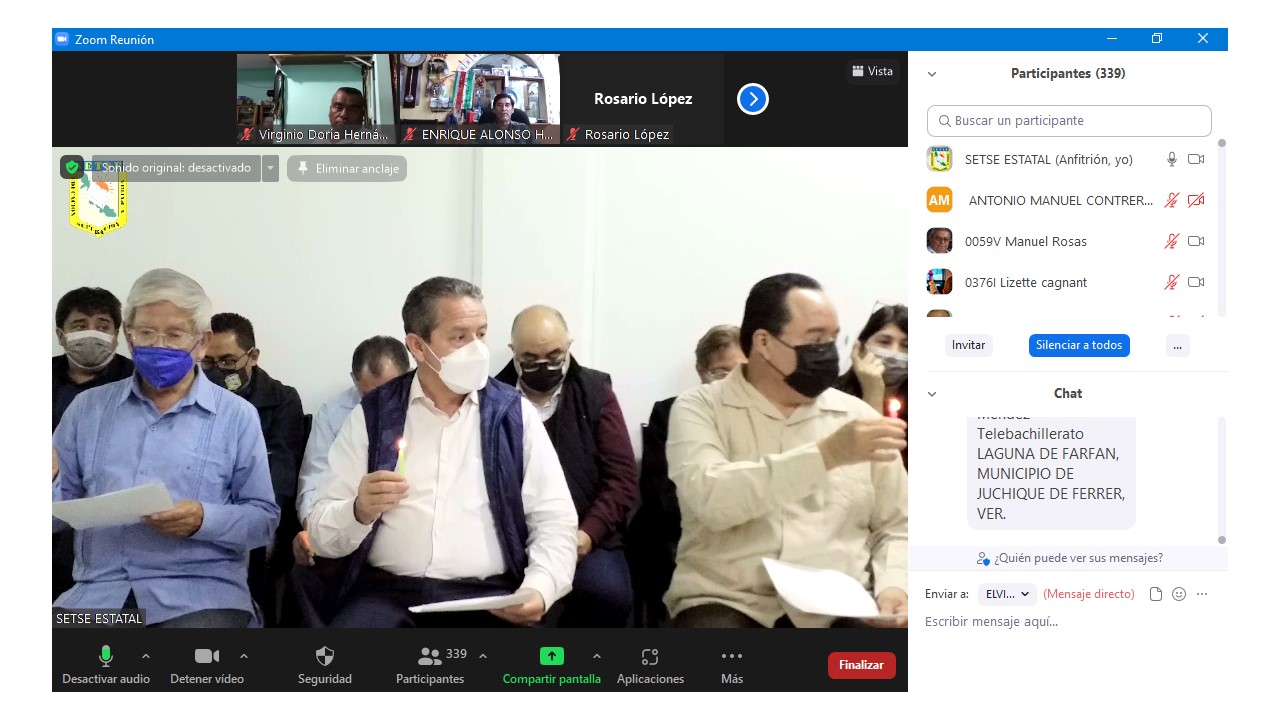Click 0059V Manuel Rosas camera icon
This screenshot has width=1280, height=720.
point(1196,241)
